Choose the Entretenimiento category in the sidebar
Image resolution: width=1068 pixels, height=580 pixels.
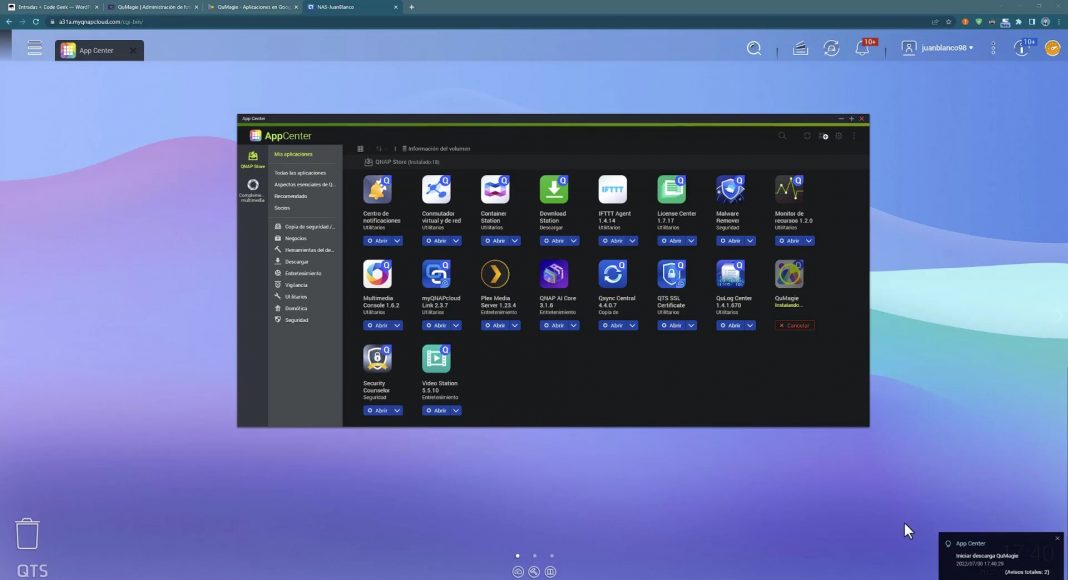[x=303, y=273]
